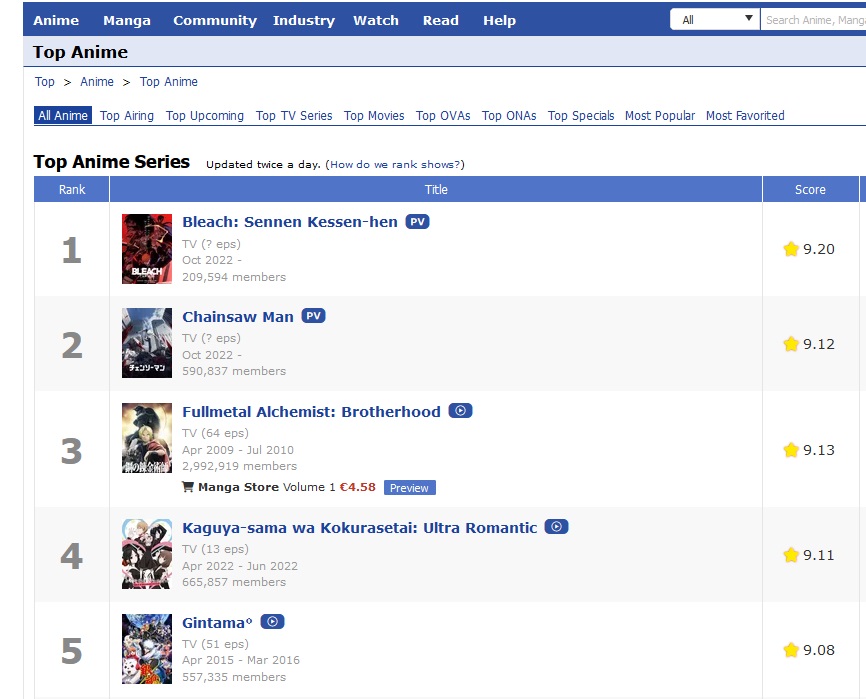The height and width of the screenshot is (699, 866).
Task: Switch to the Most Favorited tab
Action: pyautogui.click(x=745, y=115)
